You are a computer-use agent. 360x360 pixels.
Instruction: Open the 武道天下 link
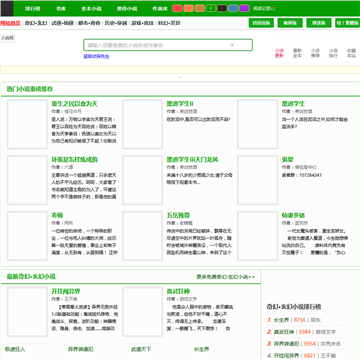tap(141, 349)
